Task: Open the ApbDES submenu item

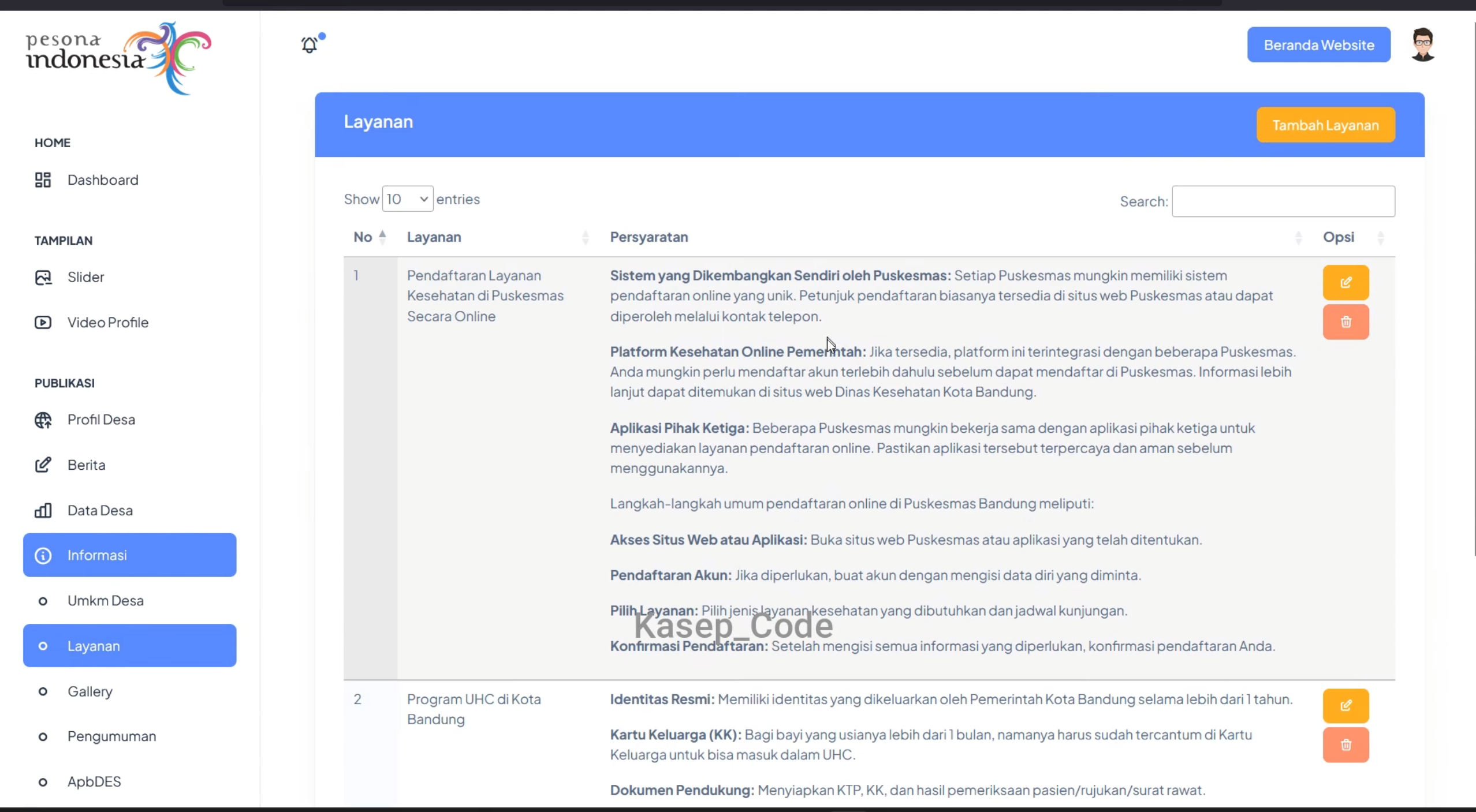Action: coord(130,782)
